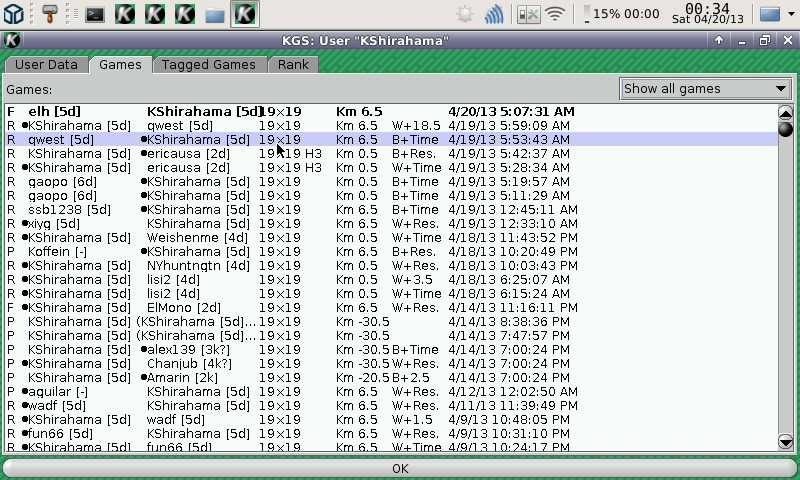
Task: Click the hammer tool icon in panel
Action: tap(49, 14)
